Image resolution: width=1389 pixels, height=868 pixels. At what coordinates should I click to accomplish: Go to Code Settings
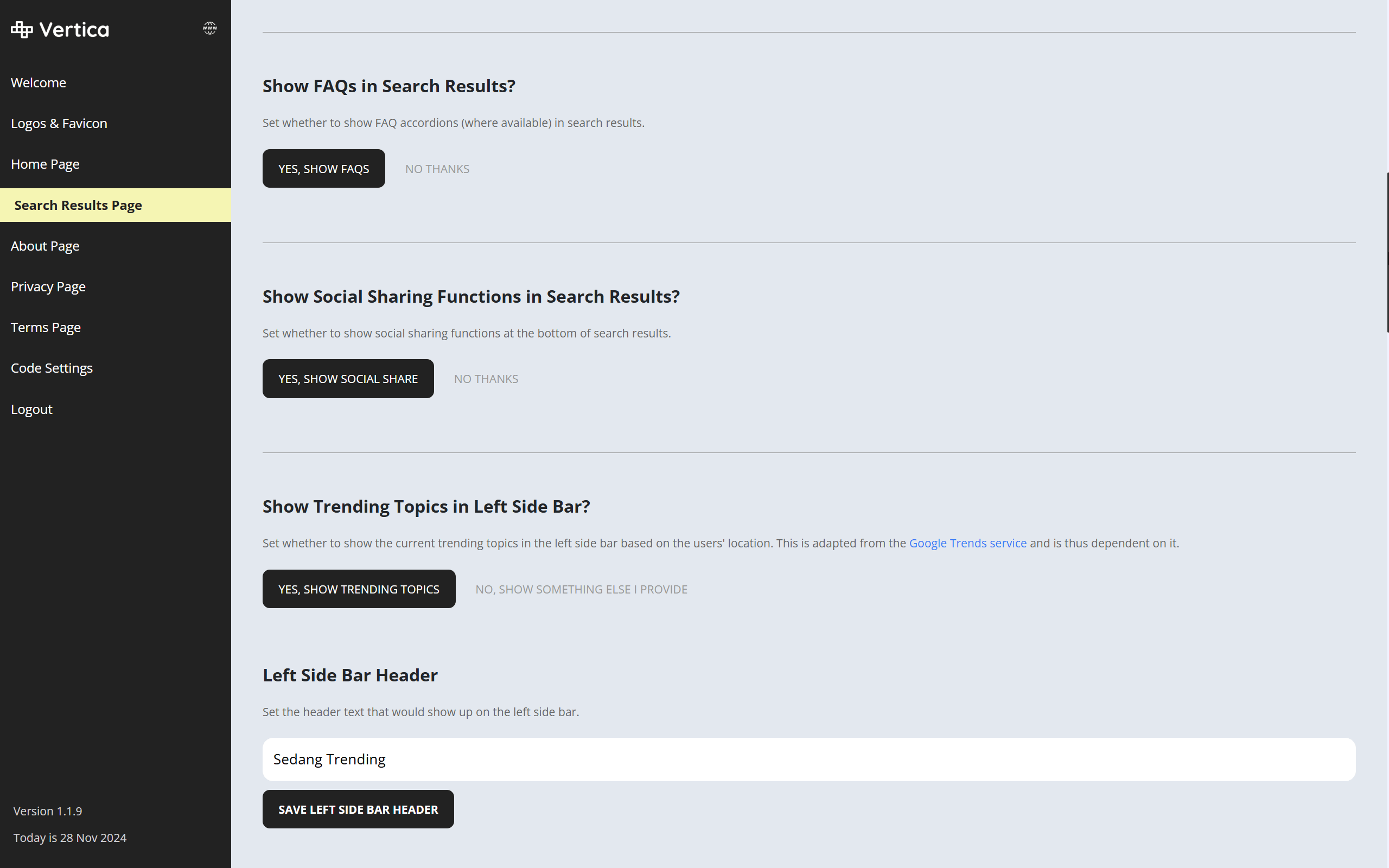[52, 368]
